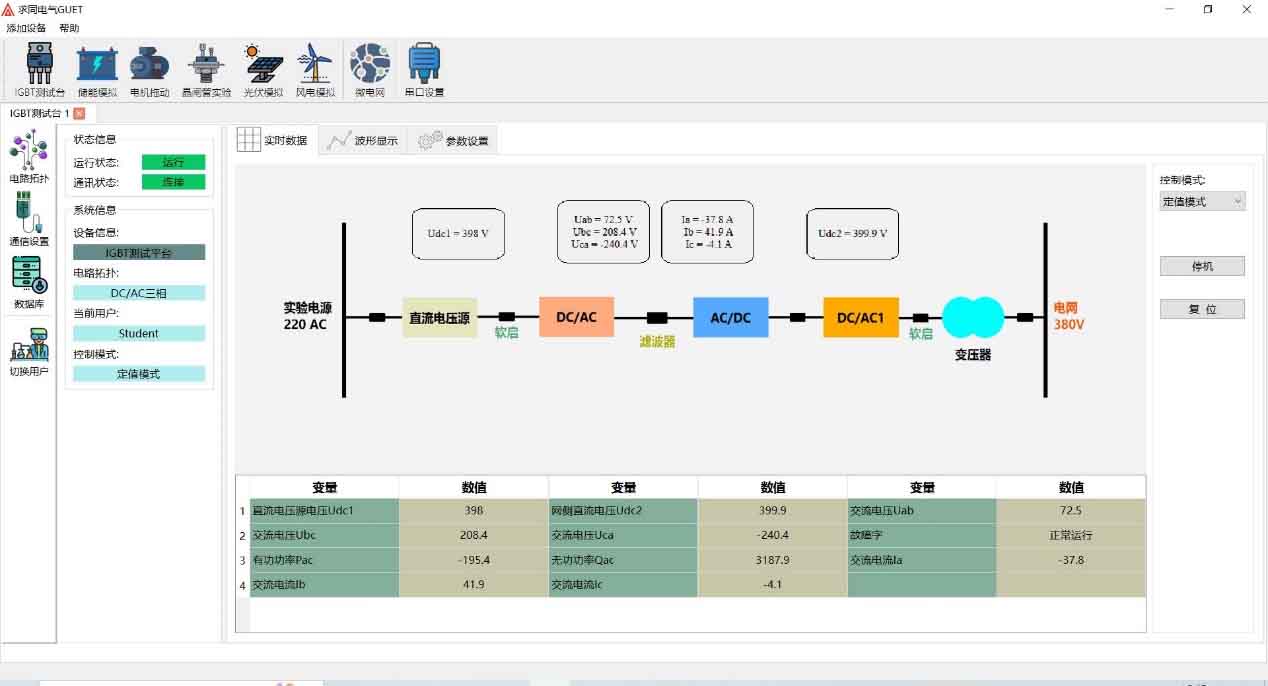Select the 正常运行 fault status cell
1268x686 pixels.
[1071, 535]
